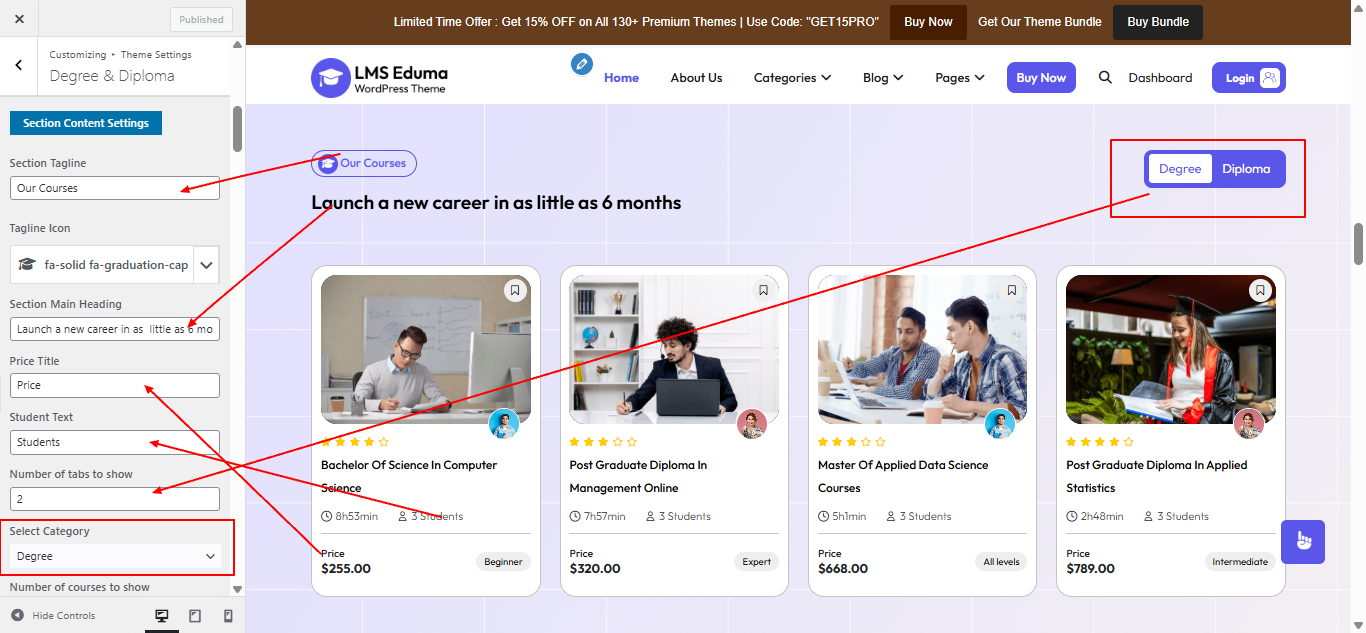Screen dimensions: 1366x633
Task: Open the Select Category dropdown
Action: coord(114,556)
